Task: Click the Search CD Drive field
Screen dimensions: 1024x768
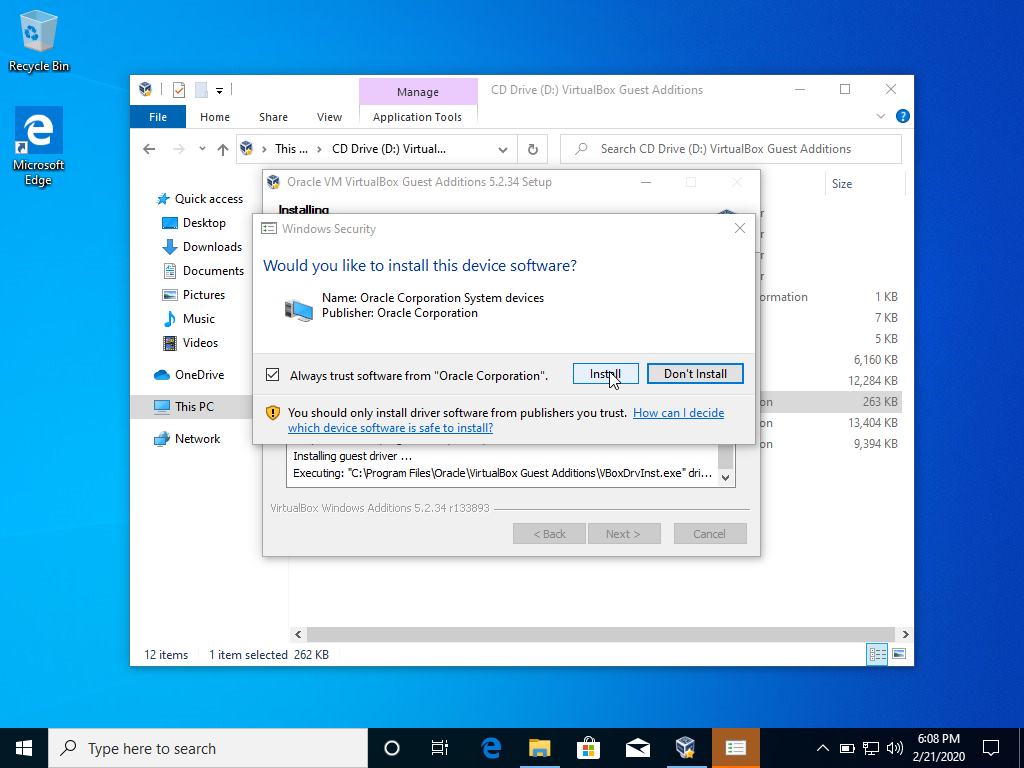Action: 731,149
